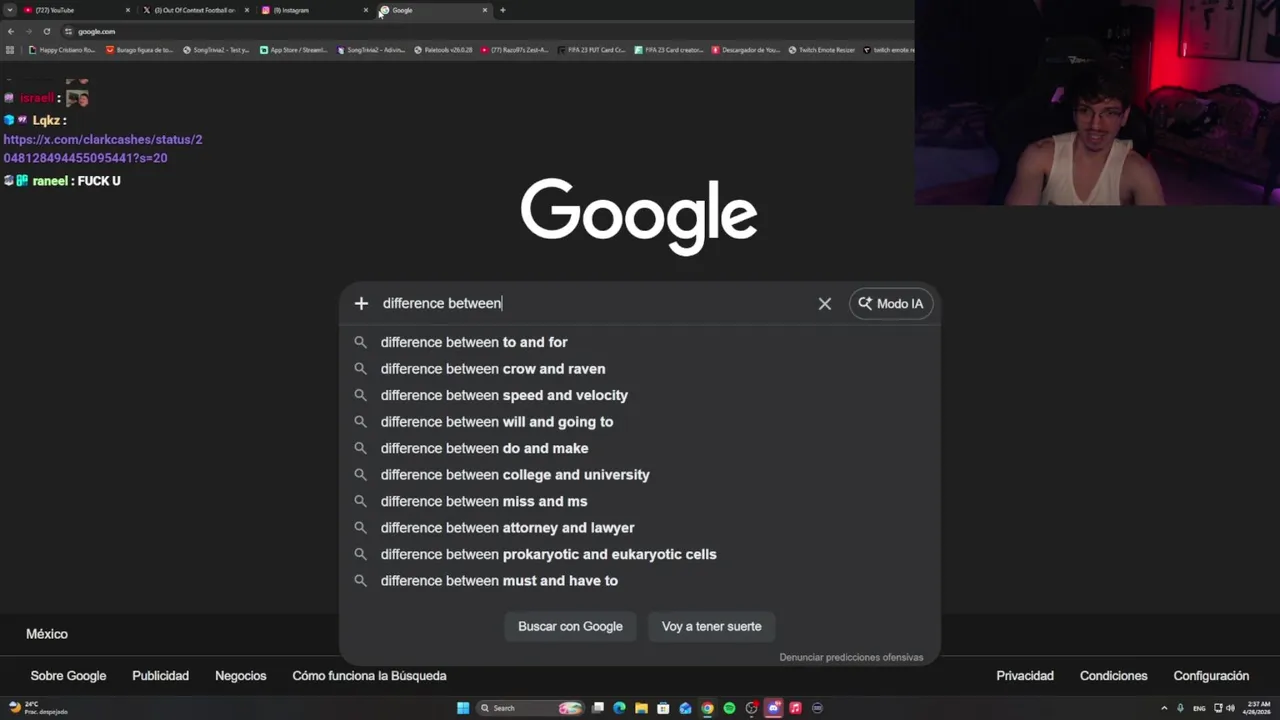Open File Explorer from taskbar
Image resolution: width=1280 pixels, height=720 pixels.
coord(641,708)
